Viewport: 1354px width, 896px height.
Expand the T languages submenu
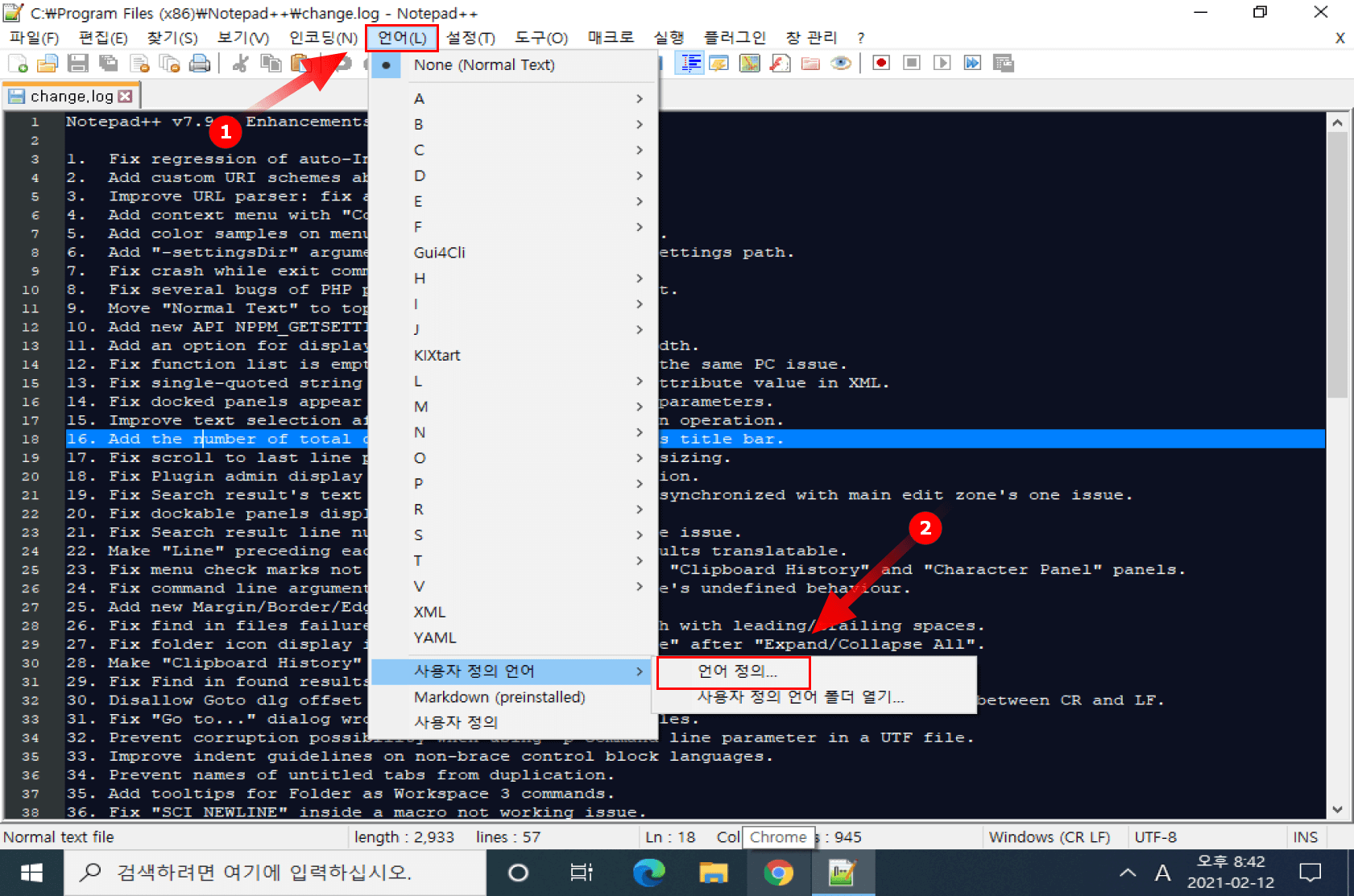[513, 561]
